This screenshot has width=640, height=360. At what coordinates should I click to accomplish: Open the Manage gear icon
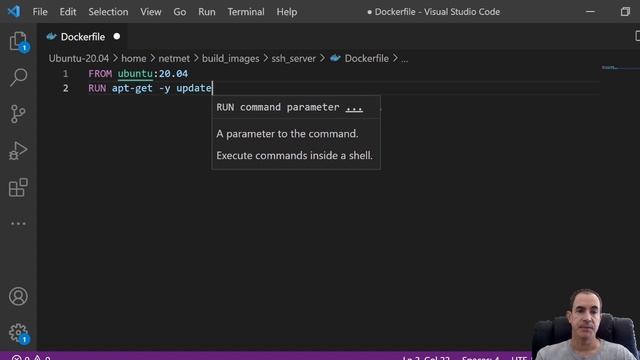(18, 333)
